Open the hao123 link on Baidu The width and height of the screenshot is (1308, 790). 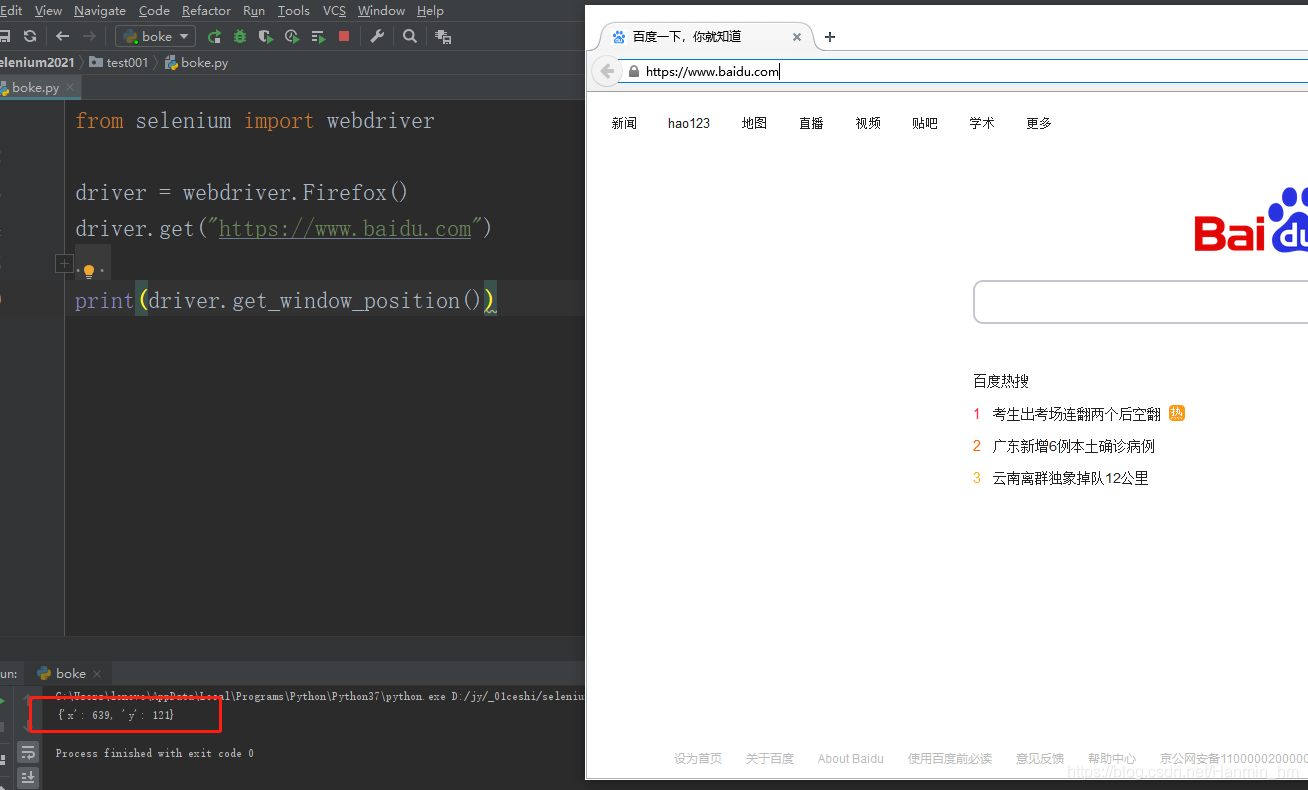coord(689,123)
